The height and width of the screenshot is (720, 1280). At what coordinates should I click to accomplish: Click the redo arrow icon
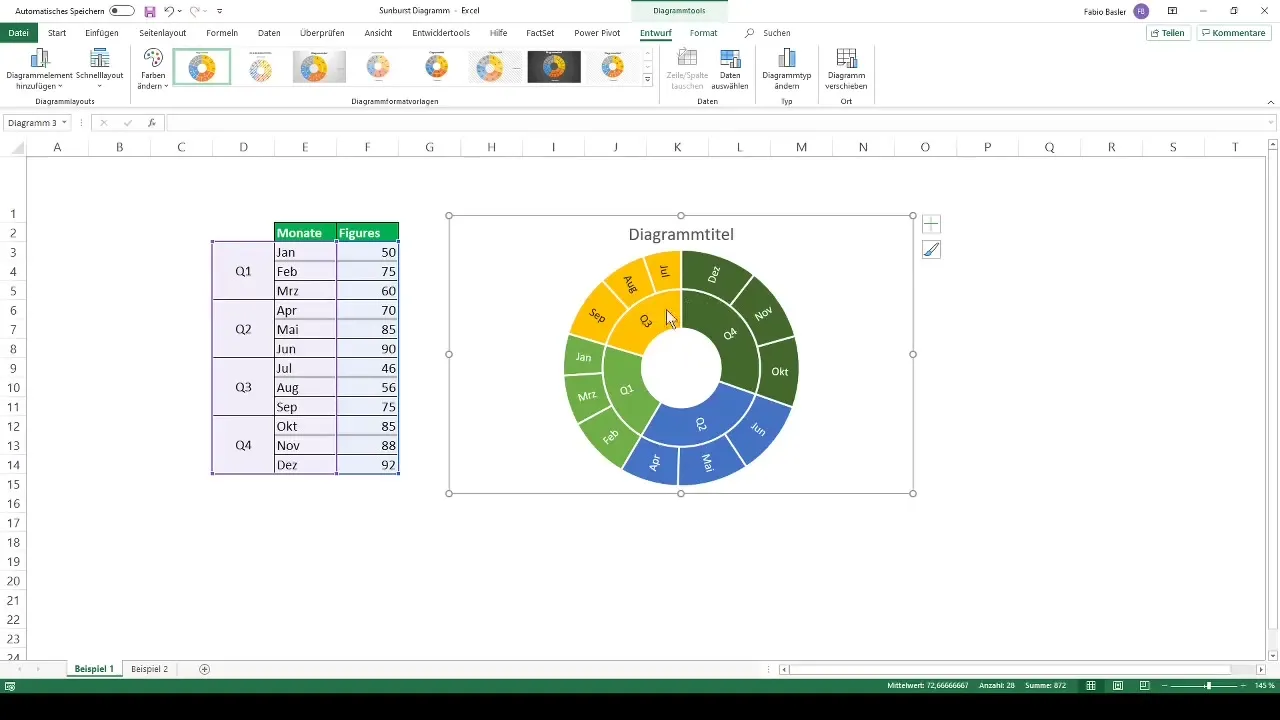point(196,11)
